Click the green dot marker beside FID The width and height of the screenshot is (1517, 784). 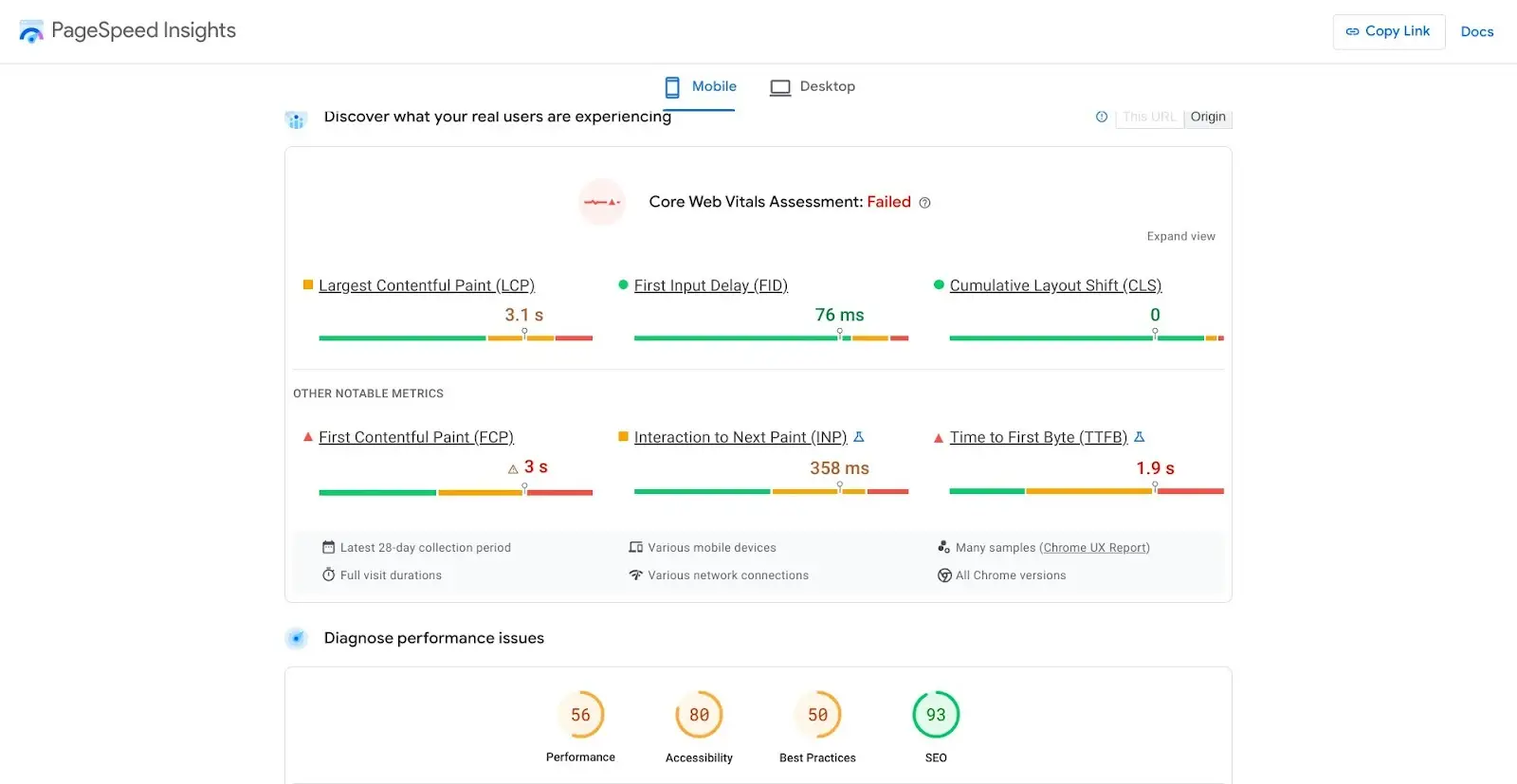(x=623, y=284)
